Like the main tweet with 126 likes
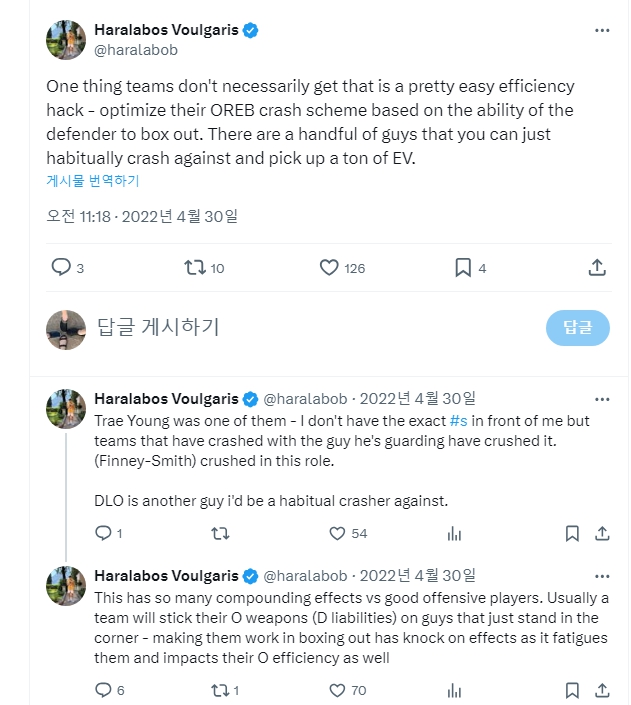Screen dimensions: 631x705 pyautogui.click(x=330, y=267)
